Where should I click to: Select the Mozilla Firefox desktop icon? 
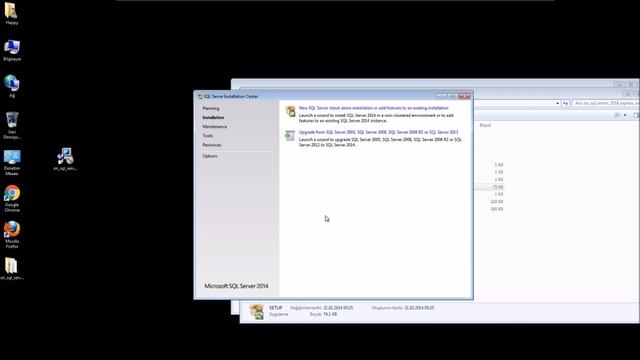pyautogui.click(x=12, y=235)
